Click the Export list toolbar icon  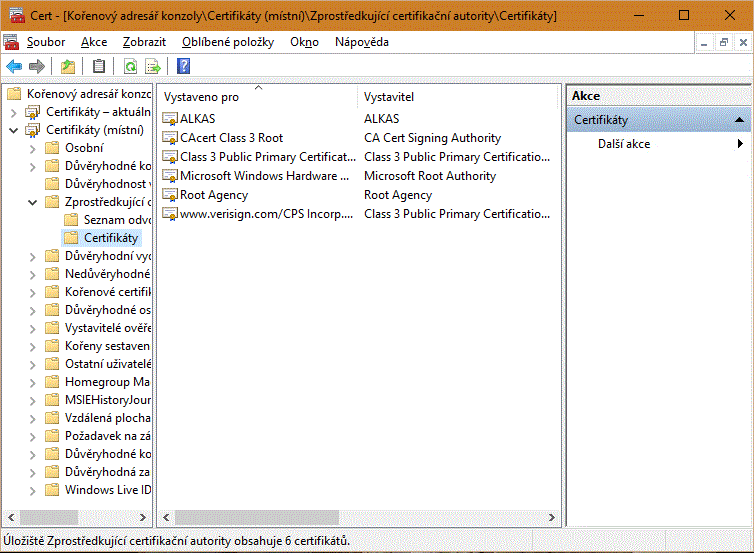coord(153,67)
